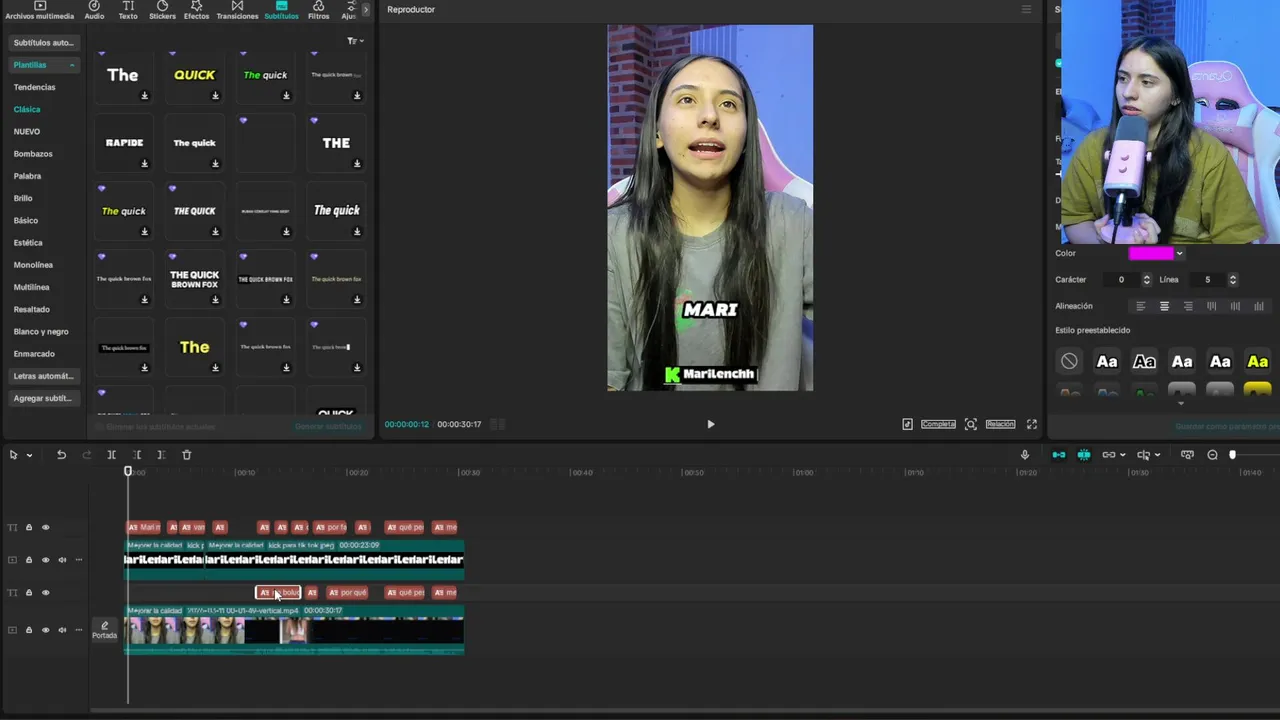Hide the top text track
Image resolution: width=1280 pixels, height=720 pixels.
coord(45,528)
